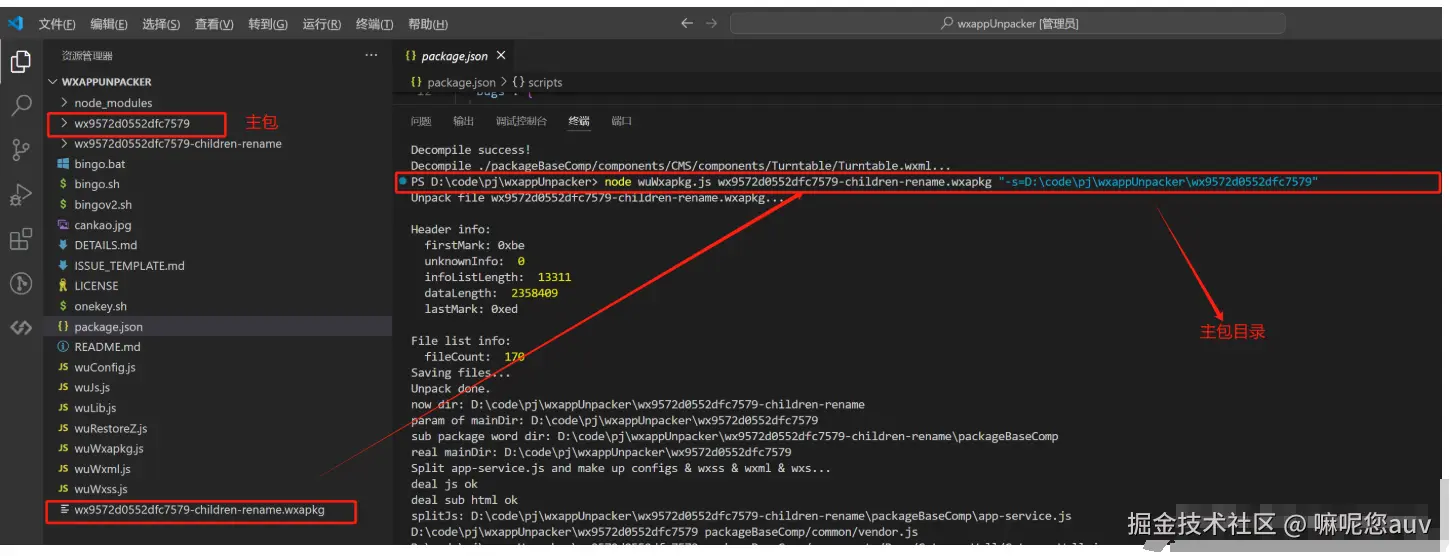This screenshot has height=556, width=1450.
Task: Click the VS Code logo icon
Action: point(15,23)
